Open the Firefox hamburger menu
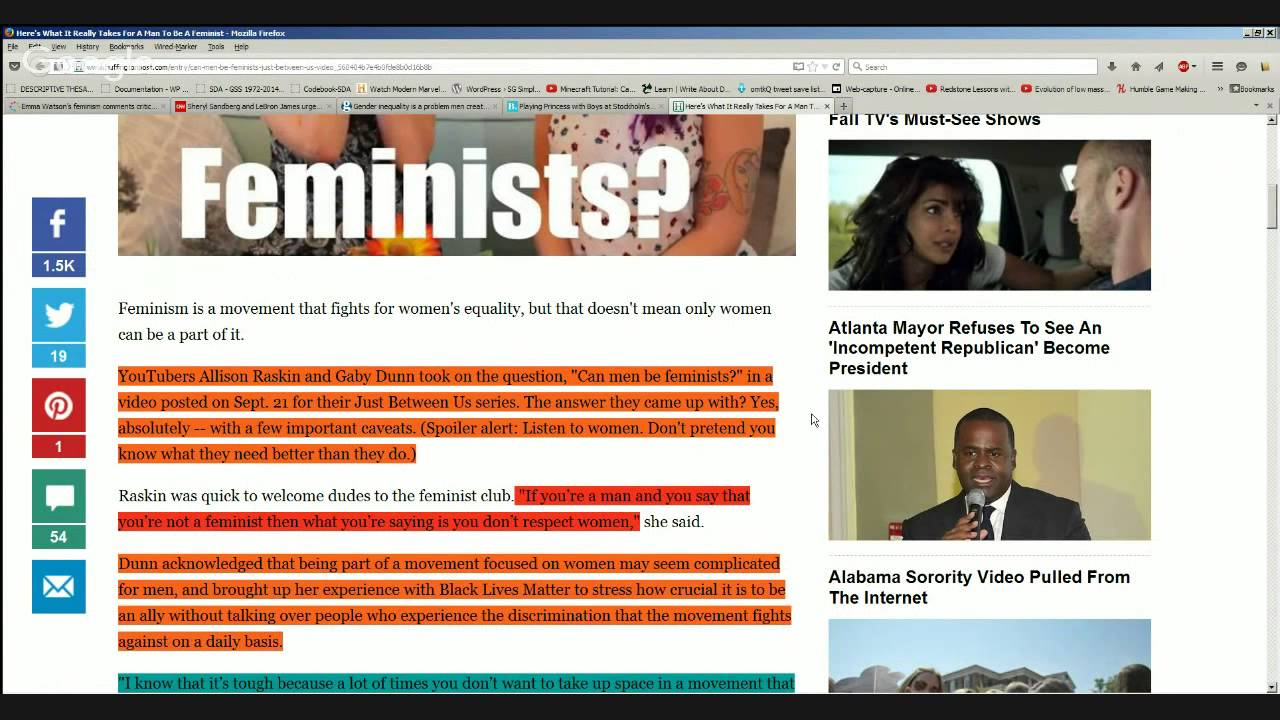Viewport: 1280px width, 720px height. pyautogui.click(x=1217, y=67)
